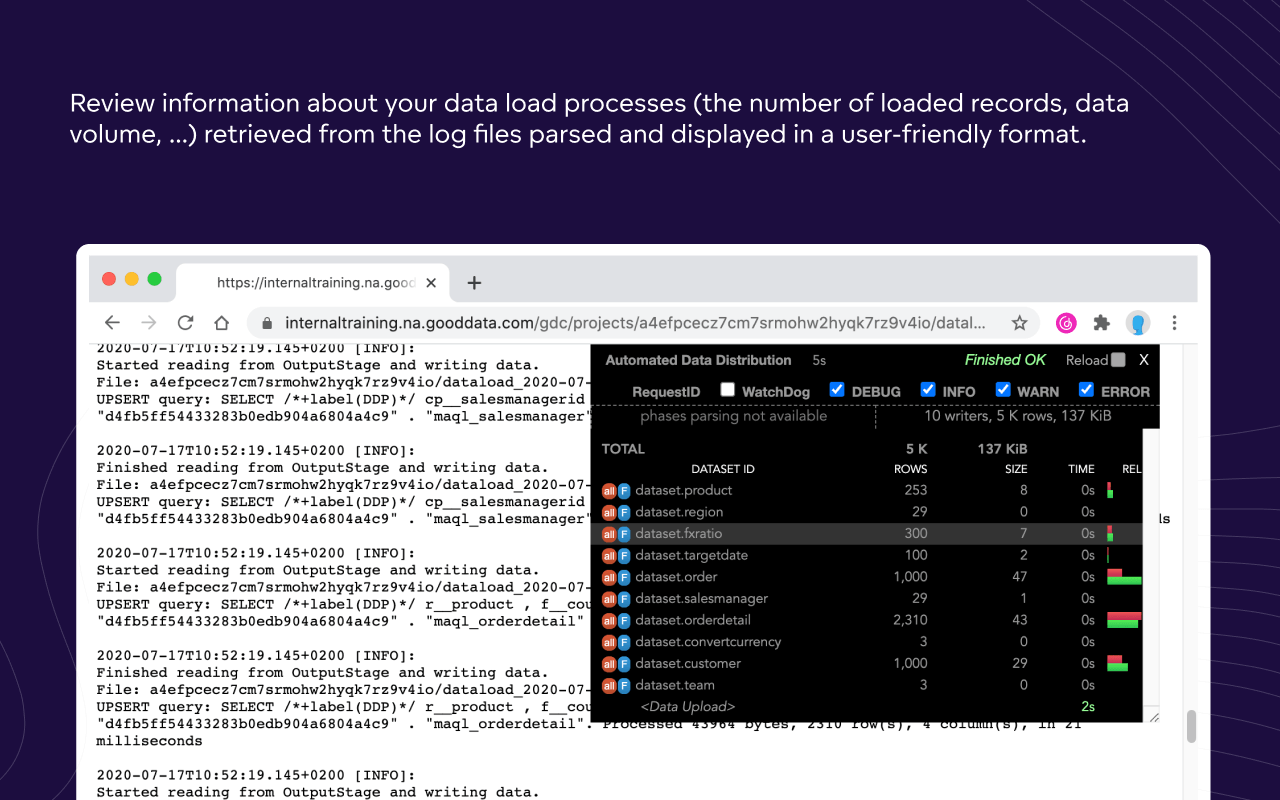Disable the DEBUG log filter
The height and width of the screenshot is (800, 1280).
point(837,389)
